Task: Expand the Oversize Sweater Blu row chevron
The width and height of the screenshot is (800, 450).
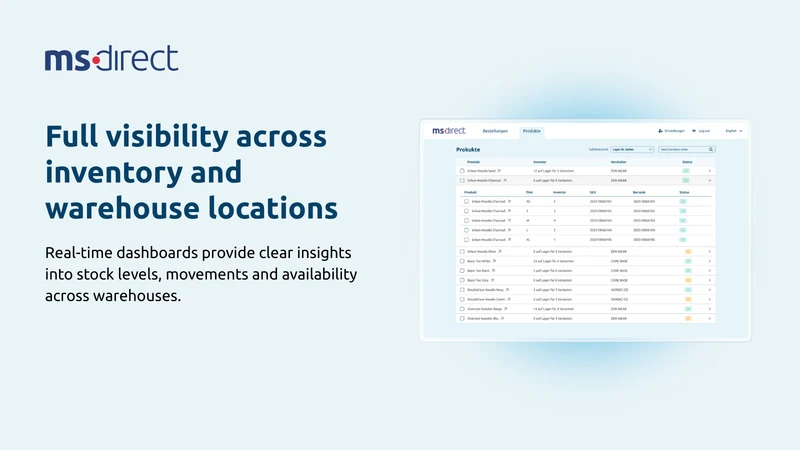Action: [710, 318]
